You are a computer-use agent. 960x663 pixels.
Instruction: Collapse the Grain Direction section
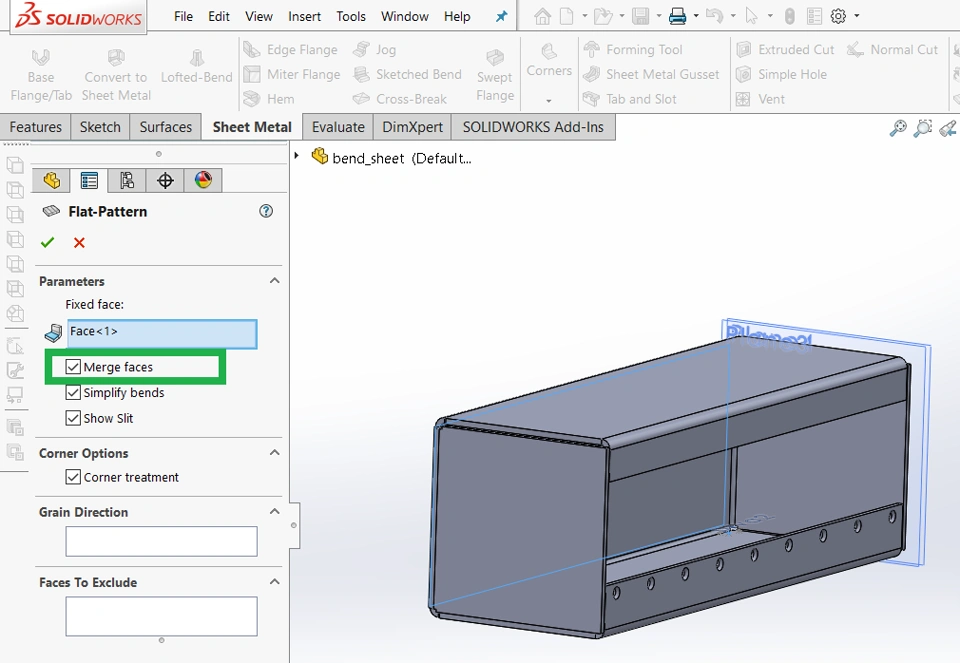(274, 512)
